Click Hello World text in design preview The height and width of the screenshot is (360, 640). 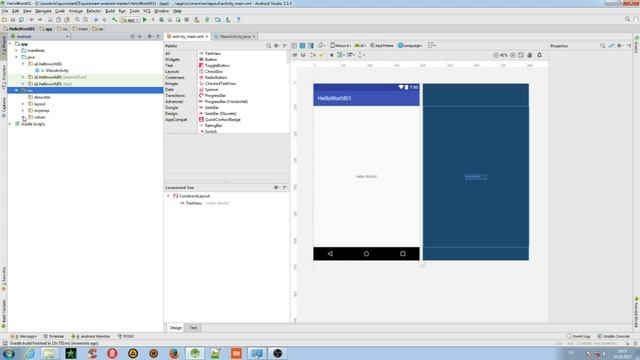[366, 176]
